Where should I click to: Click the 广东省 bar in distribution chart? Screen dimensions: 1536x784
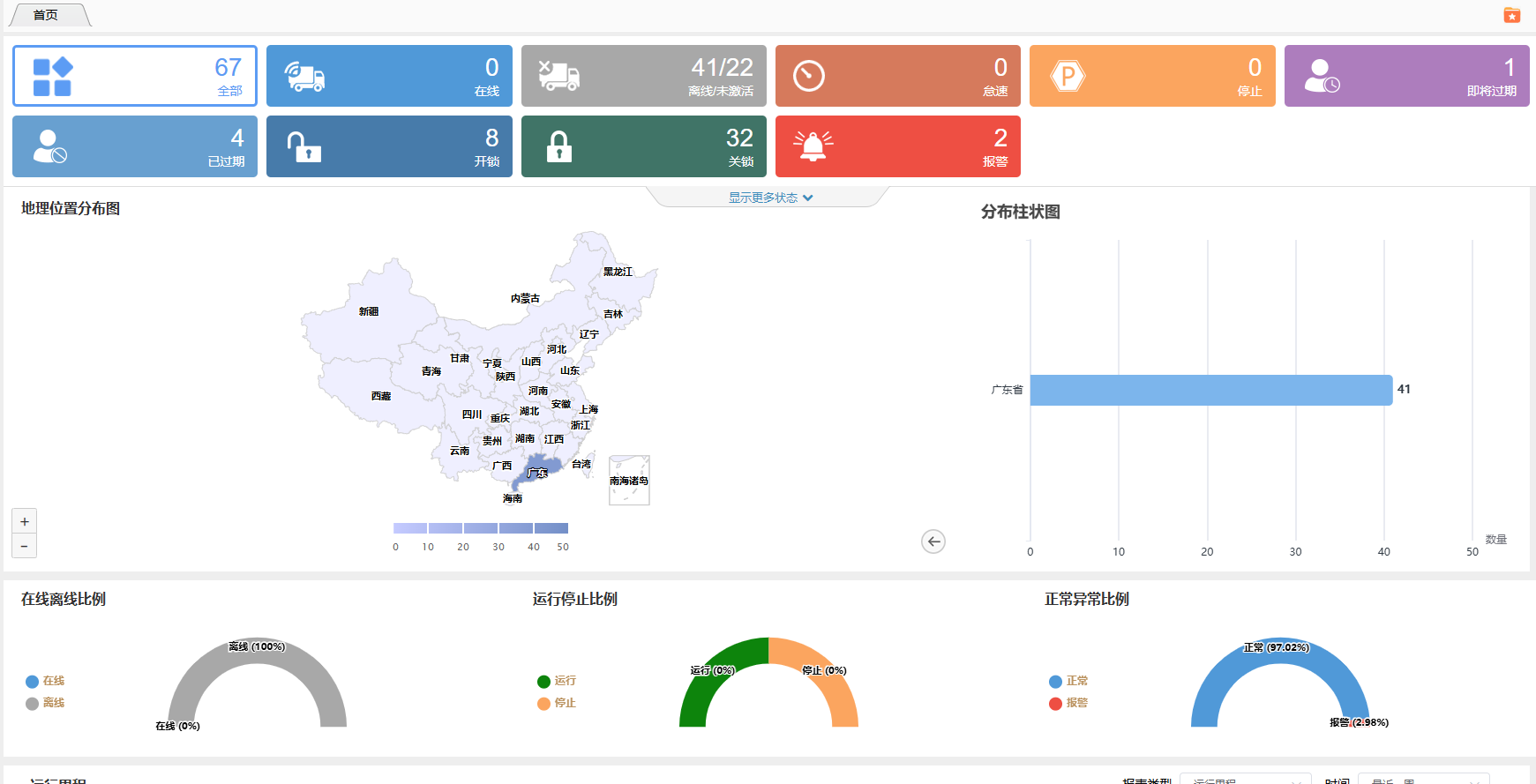pos(1210,390)
